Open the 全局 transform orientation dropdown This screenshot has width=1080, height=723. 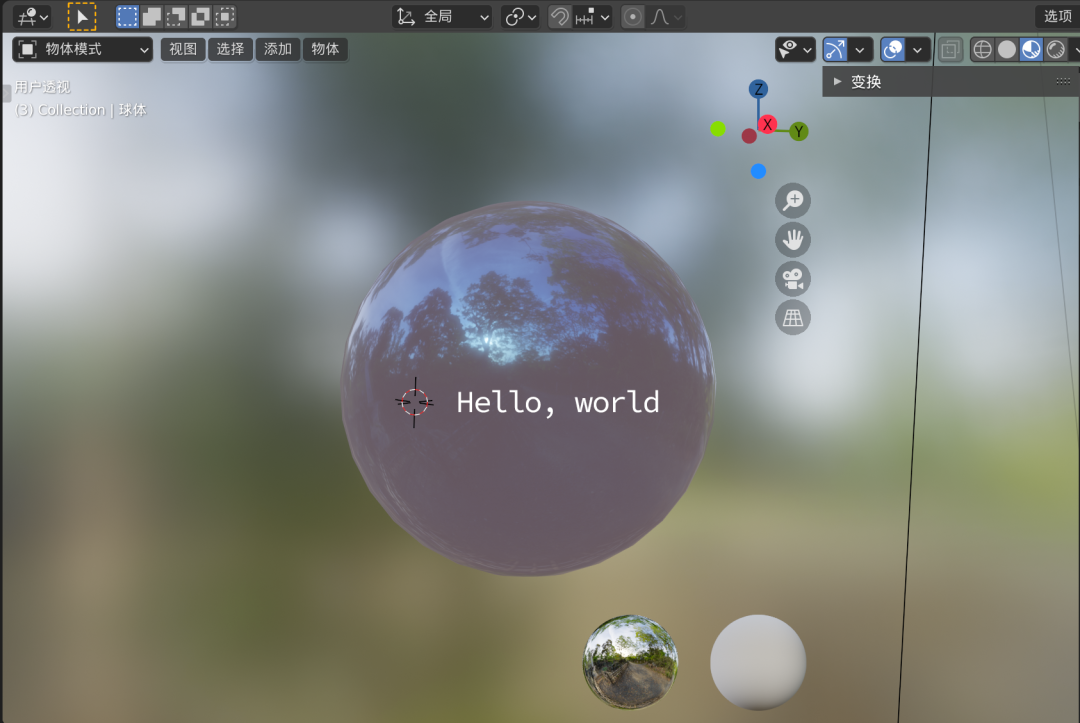[x=442, y=17]
